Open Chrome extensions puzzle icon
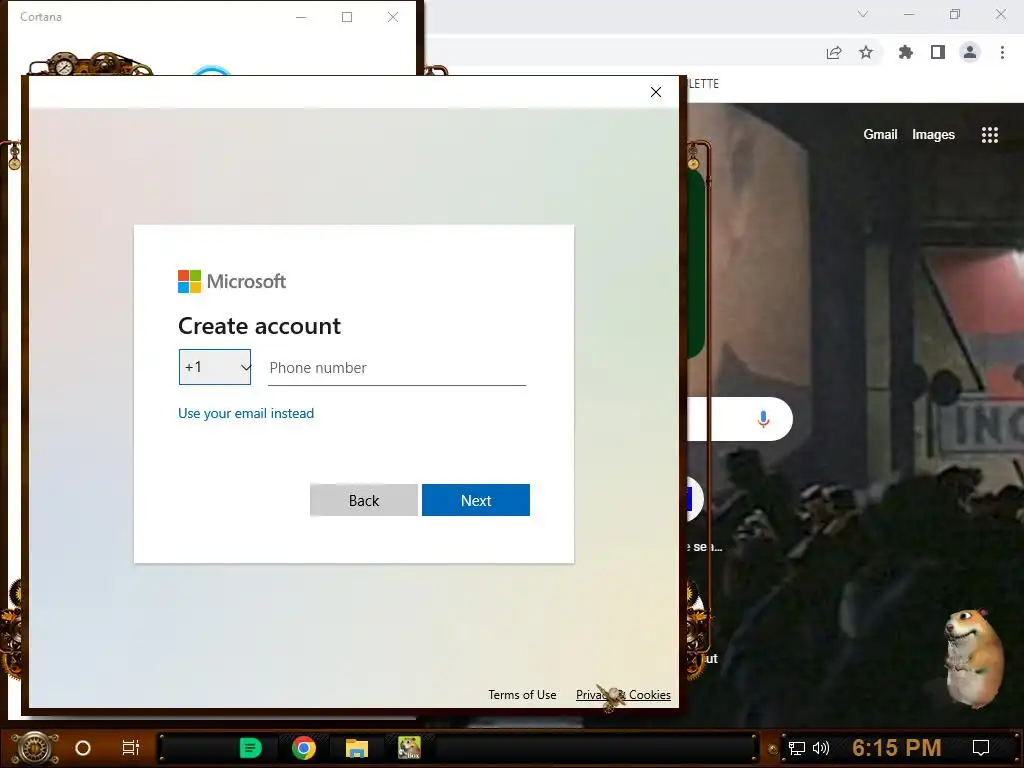The height and width of the screenshot is (768, 1024). pyautogui.click(x=905, y=52)
